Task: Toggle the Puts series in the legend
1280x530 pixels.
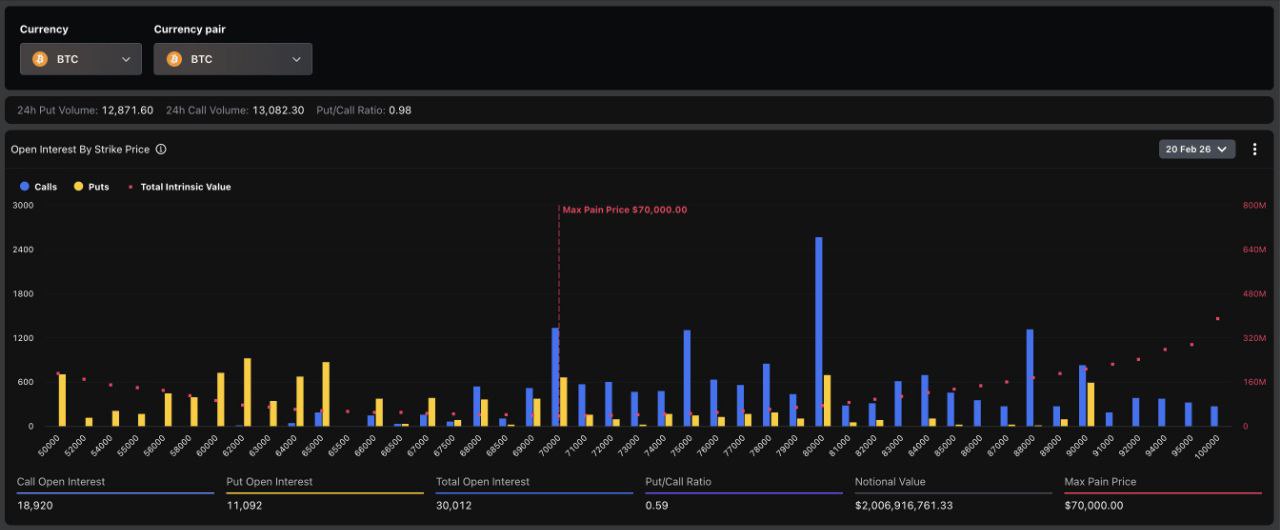Action: click(x=91, y=187)
